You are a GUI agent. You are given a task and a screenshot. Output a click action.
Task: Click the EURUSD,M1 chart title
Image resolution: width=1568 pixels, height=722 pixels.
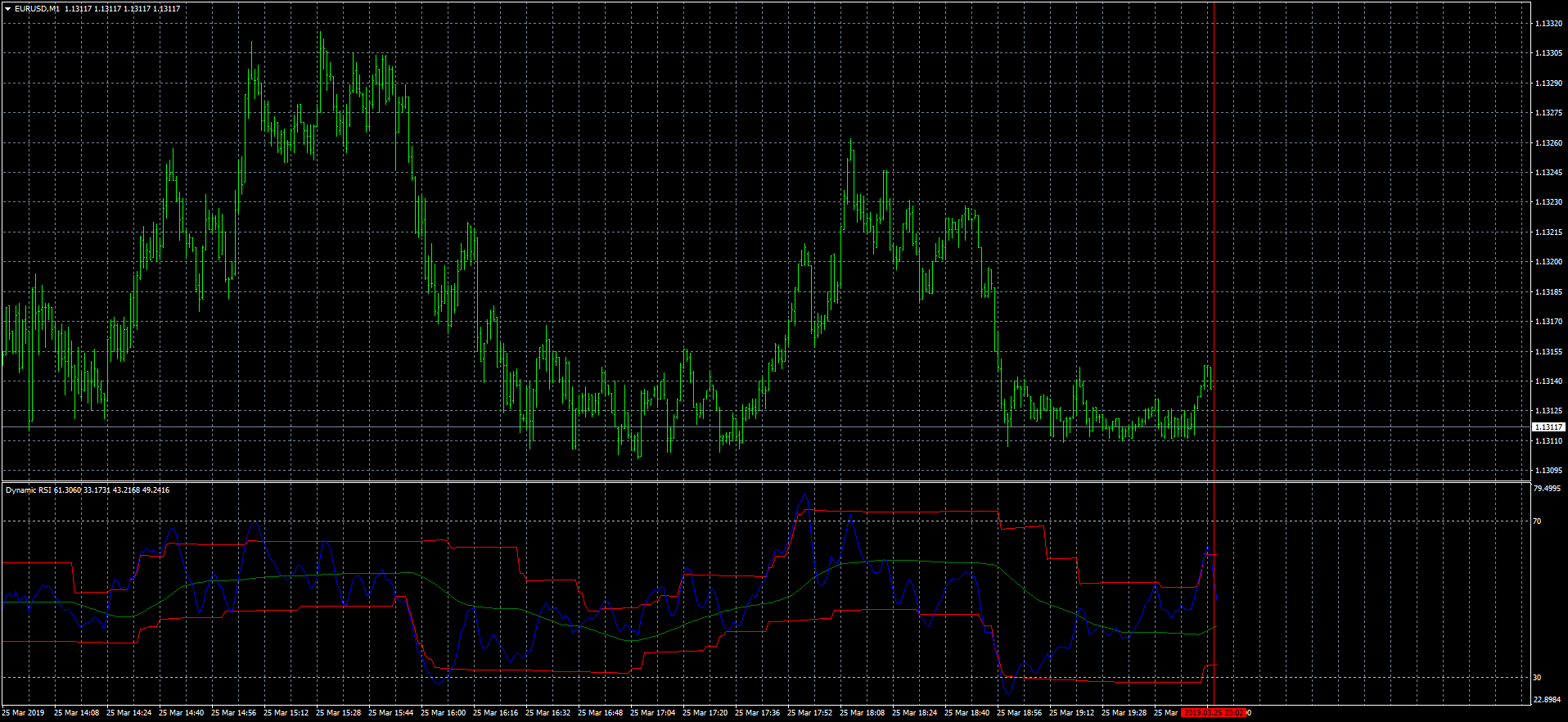[37, 9]
